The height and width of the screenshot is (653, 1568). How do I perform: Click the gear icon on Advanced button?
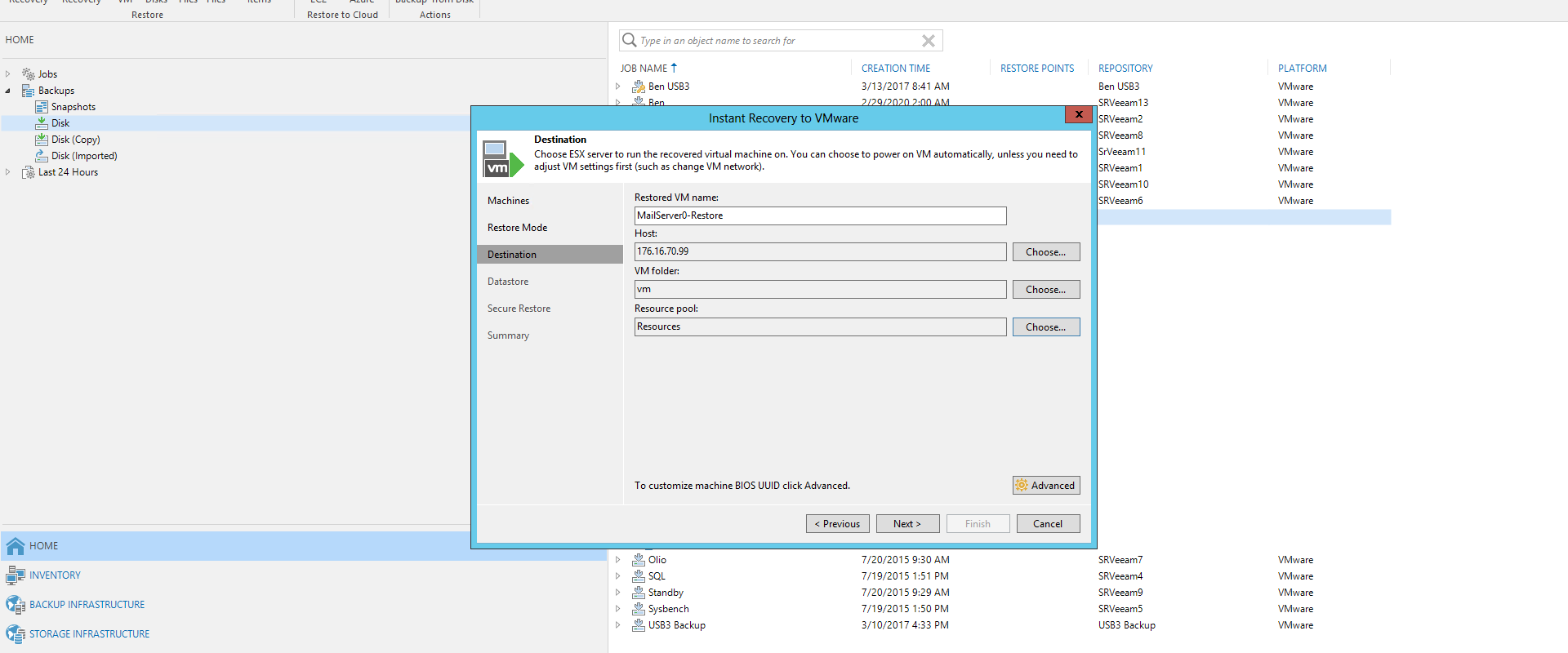point(1022,486)
